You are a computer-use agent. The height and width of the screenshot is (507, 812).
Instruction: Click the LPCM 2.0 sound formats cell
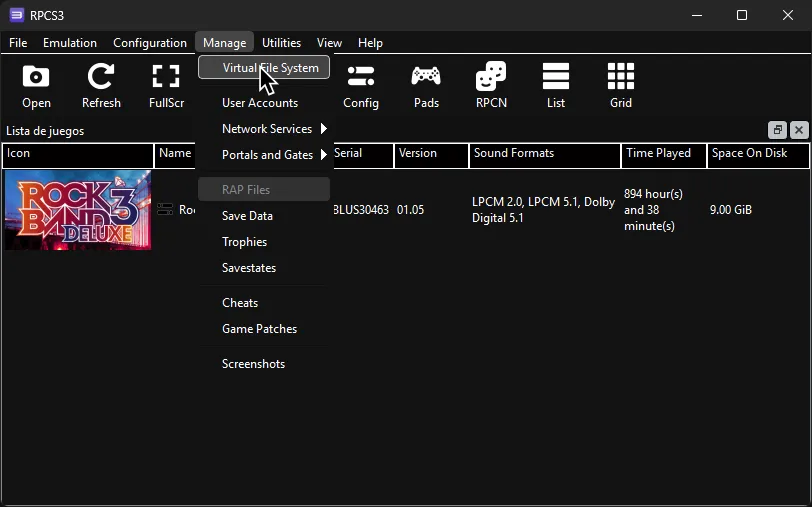tap(543, 210)
